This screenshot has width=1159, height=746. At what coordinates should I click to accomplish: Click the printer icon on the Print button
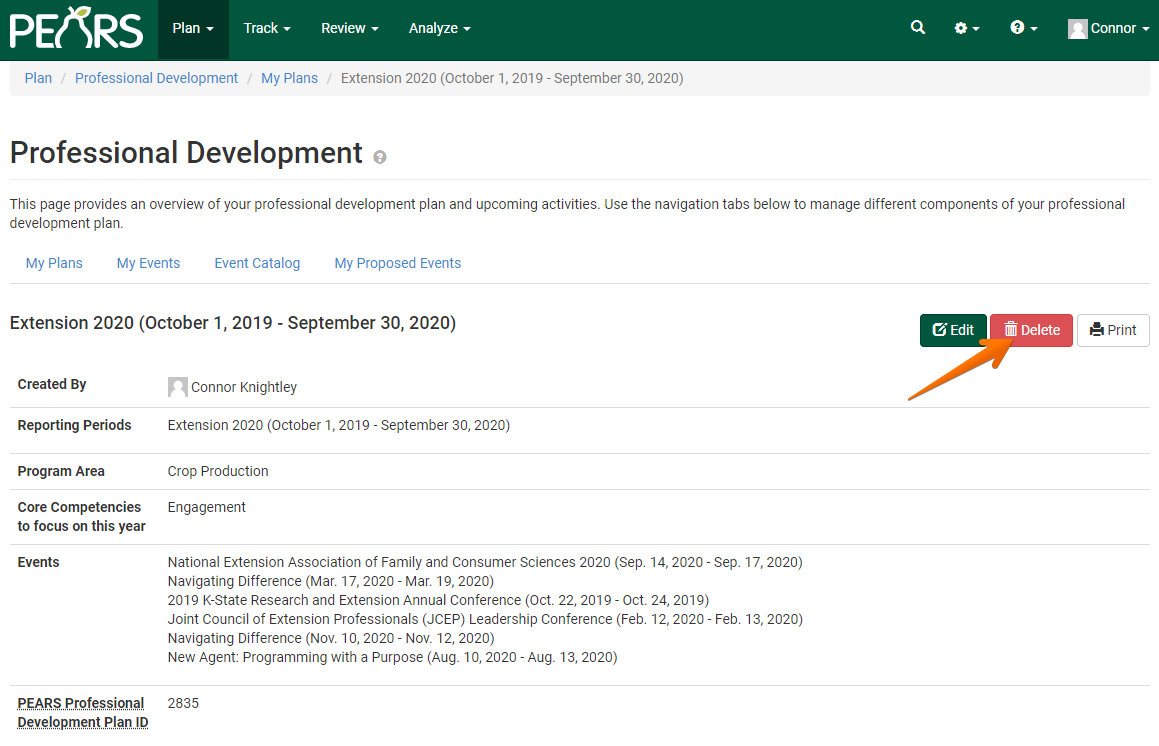1096,329
